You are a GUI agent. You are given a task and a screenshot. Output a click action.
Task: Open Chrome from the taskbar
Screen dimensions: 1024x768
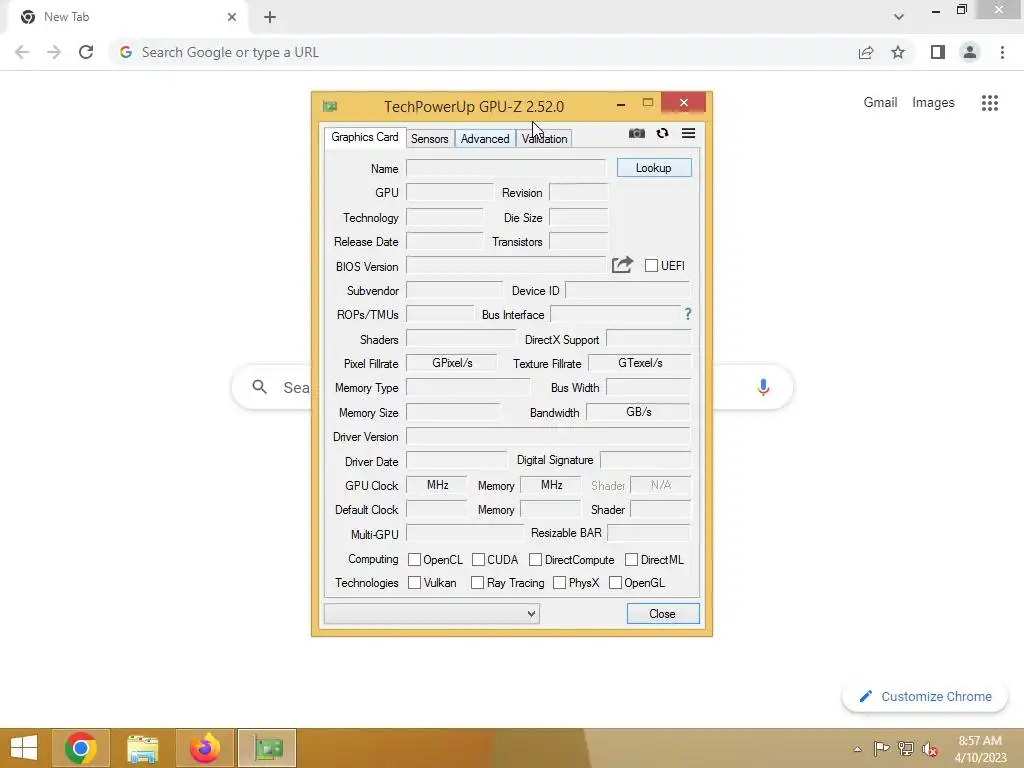click(81, 748)
